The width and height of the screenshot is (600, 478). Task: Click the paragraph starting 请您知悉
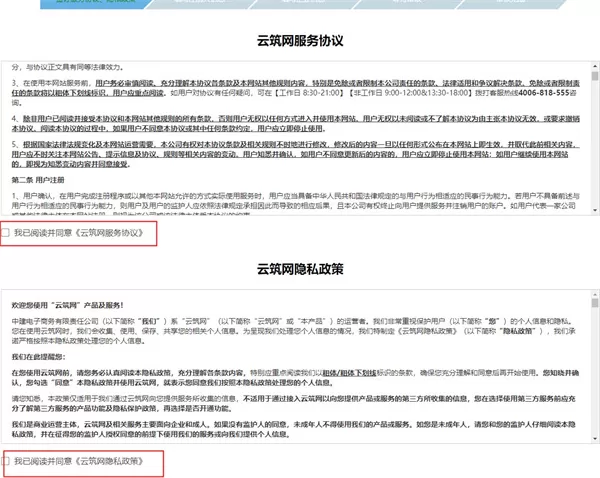pos(293,403)
